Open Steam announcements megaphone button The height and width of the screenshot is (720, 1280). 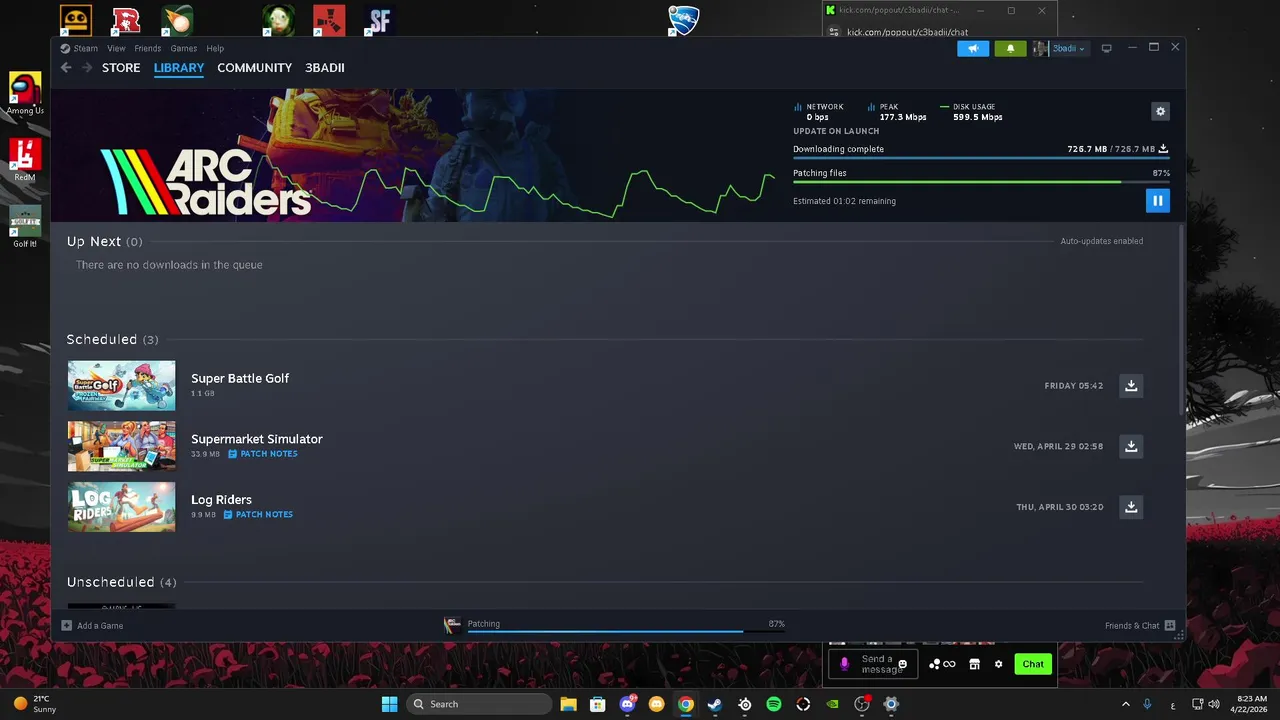(x=973, y=48)
